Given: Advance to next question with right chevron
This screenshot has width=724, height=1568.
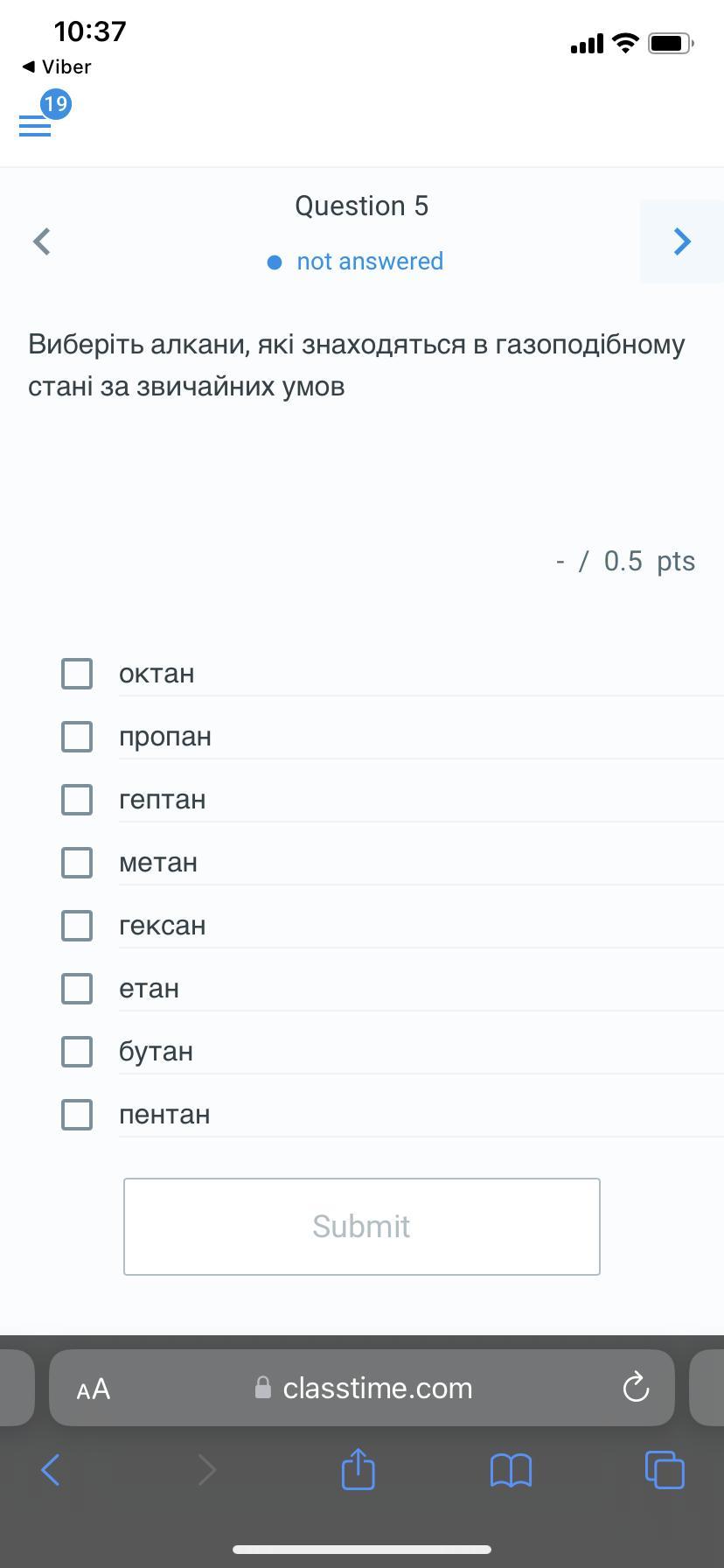Looking at the screenshot, I should pyautogui.click(x=682, y=241).
